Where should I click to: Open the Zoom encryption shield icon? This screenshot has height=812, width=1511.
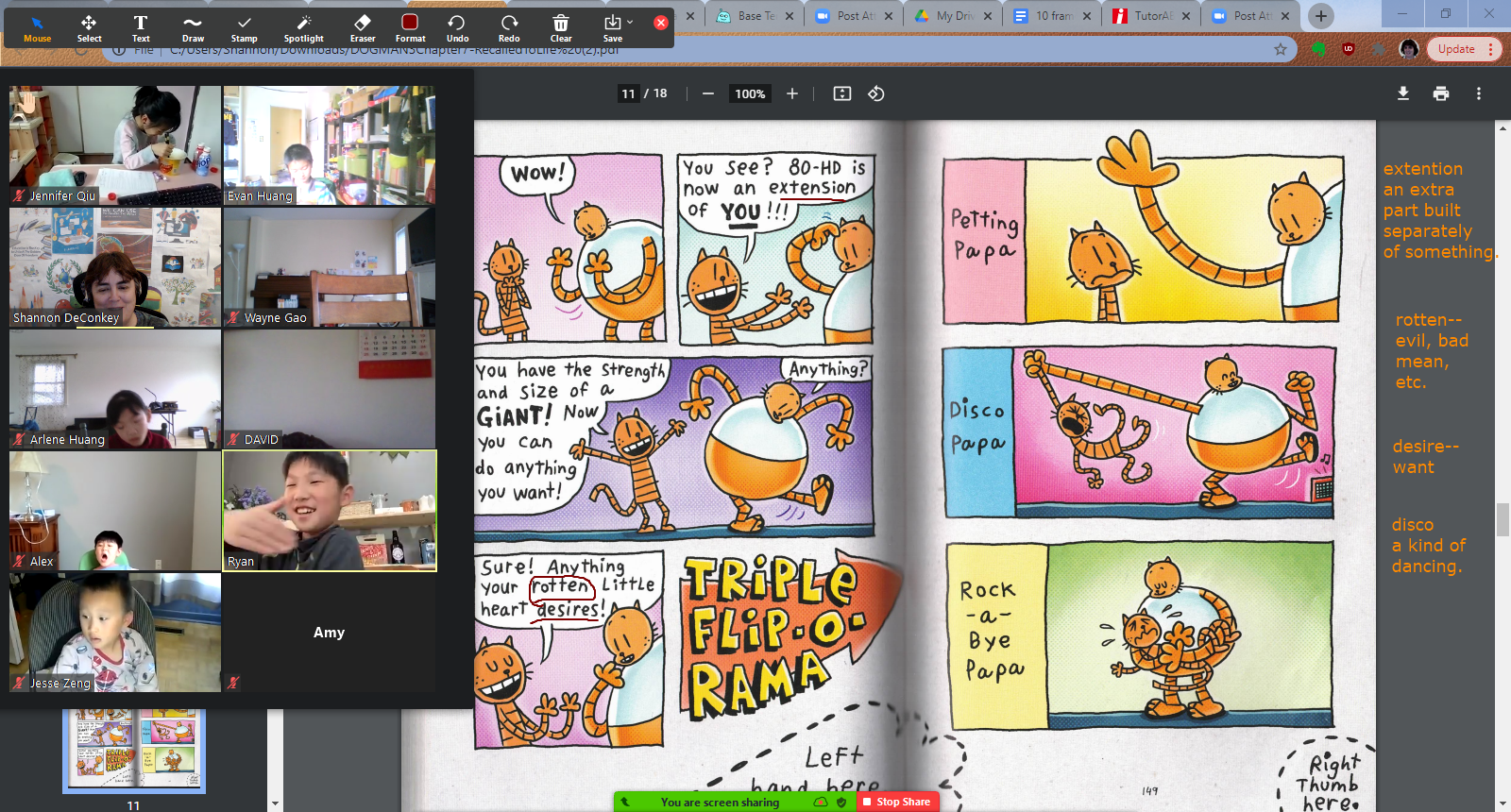841,802
